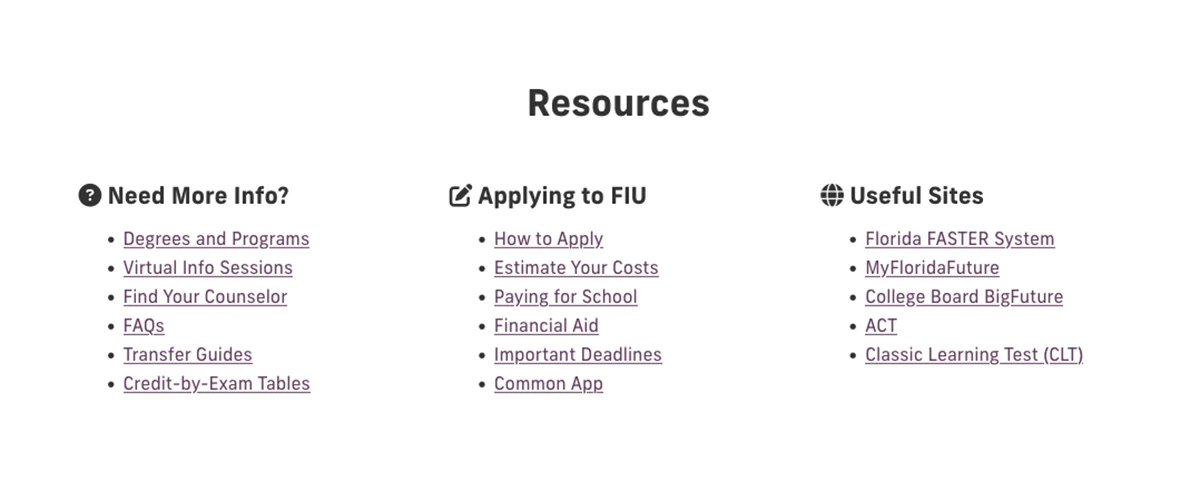Select the Paying for School link
Screen dimensions: 1200x500
click(x=565, y=297)
